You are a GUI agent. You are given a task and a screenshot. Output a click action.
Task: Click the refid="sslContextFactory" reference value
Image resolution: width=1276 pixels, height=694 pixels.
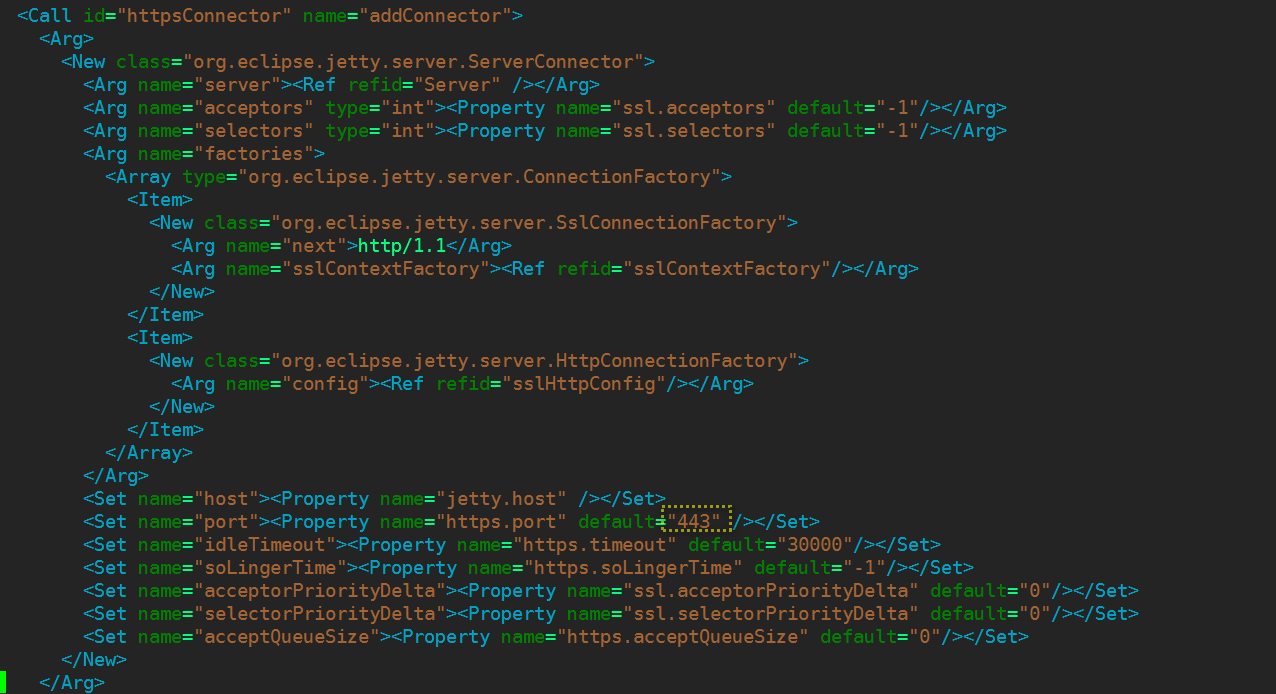click(x=727, y=269)
